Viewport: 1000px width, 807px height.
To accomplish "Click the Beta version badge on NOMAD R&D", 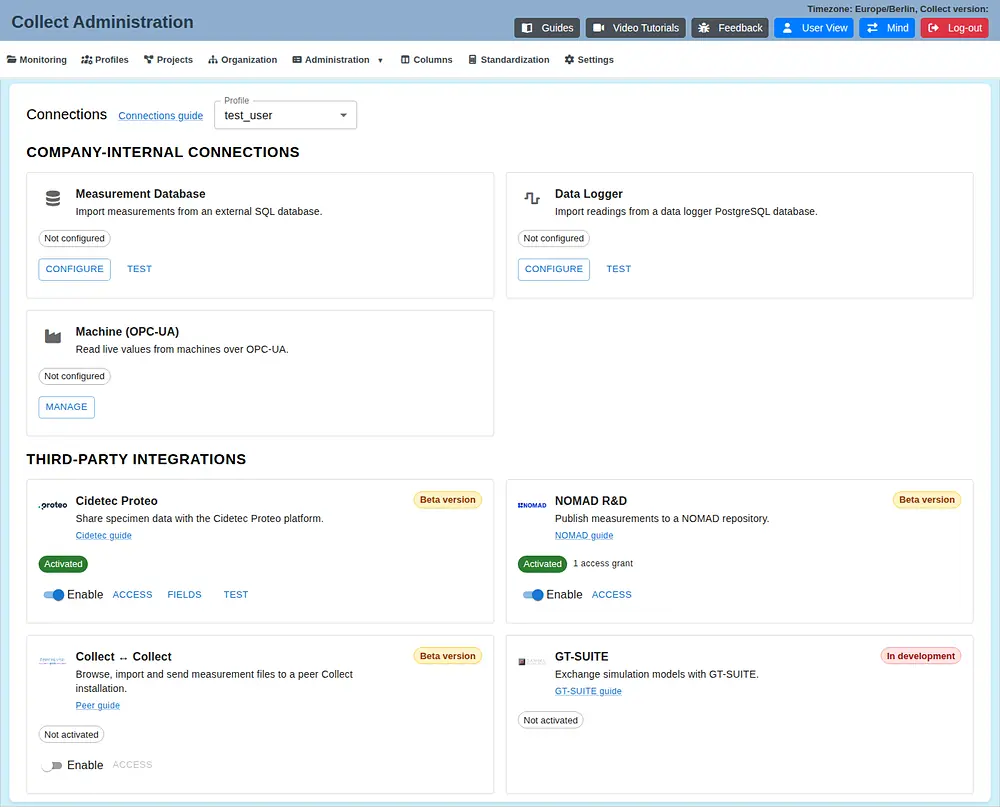I will click(927, 500).
